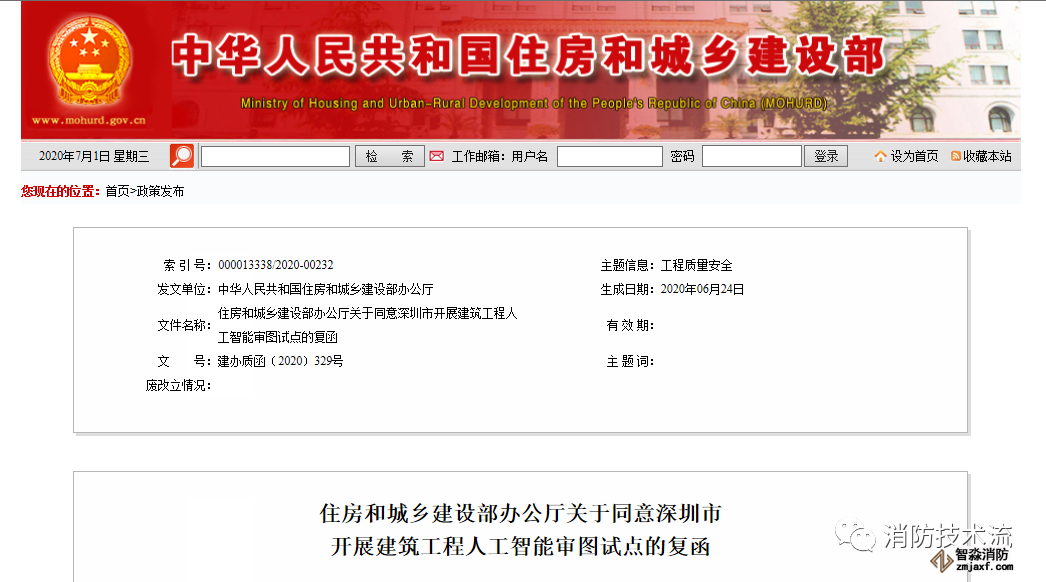This screenshot has width=1046, height=582.
Task: Click the 中华人民共和国住房和城乡建设部 banner title
Action: (527, 57)
